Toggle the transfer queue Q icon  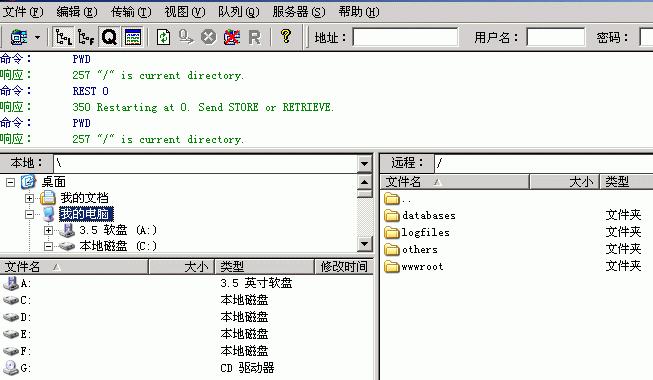point(109,38)
